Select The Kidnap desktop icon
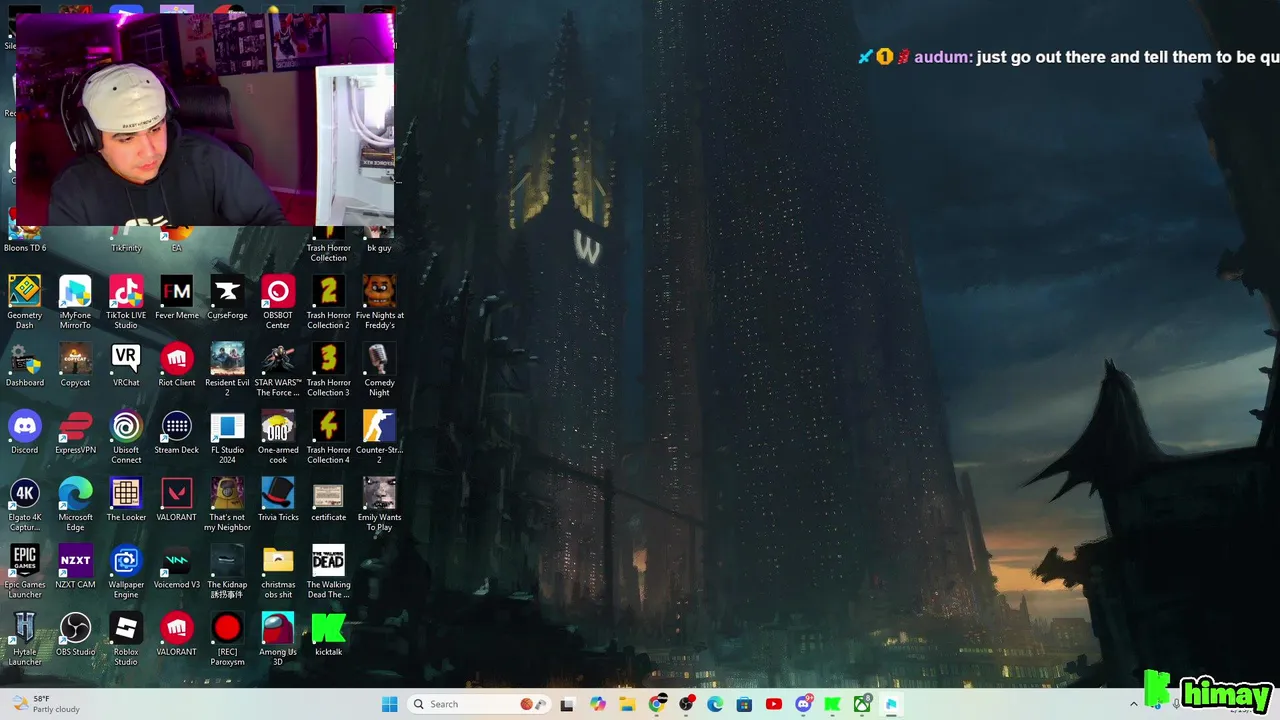 227,571
